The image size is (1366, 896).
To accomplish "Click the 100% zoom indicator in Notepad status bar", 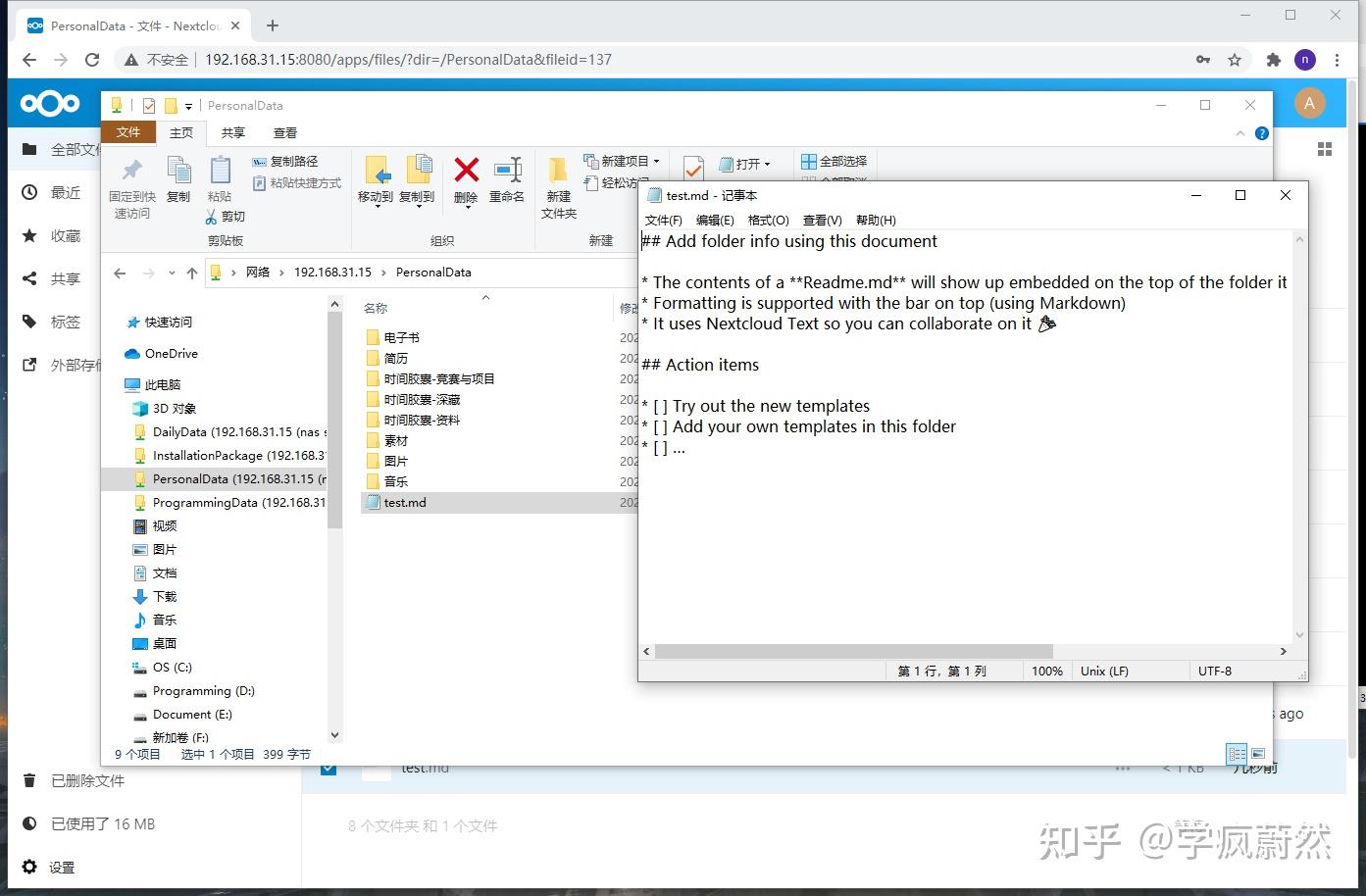I will (x=1046, y=671).
